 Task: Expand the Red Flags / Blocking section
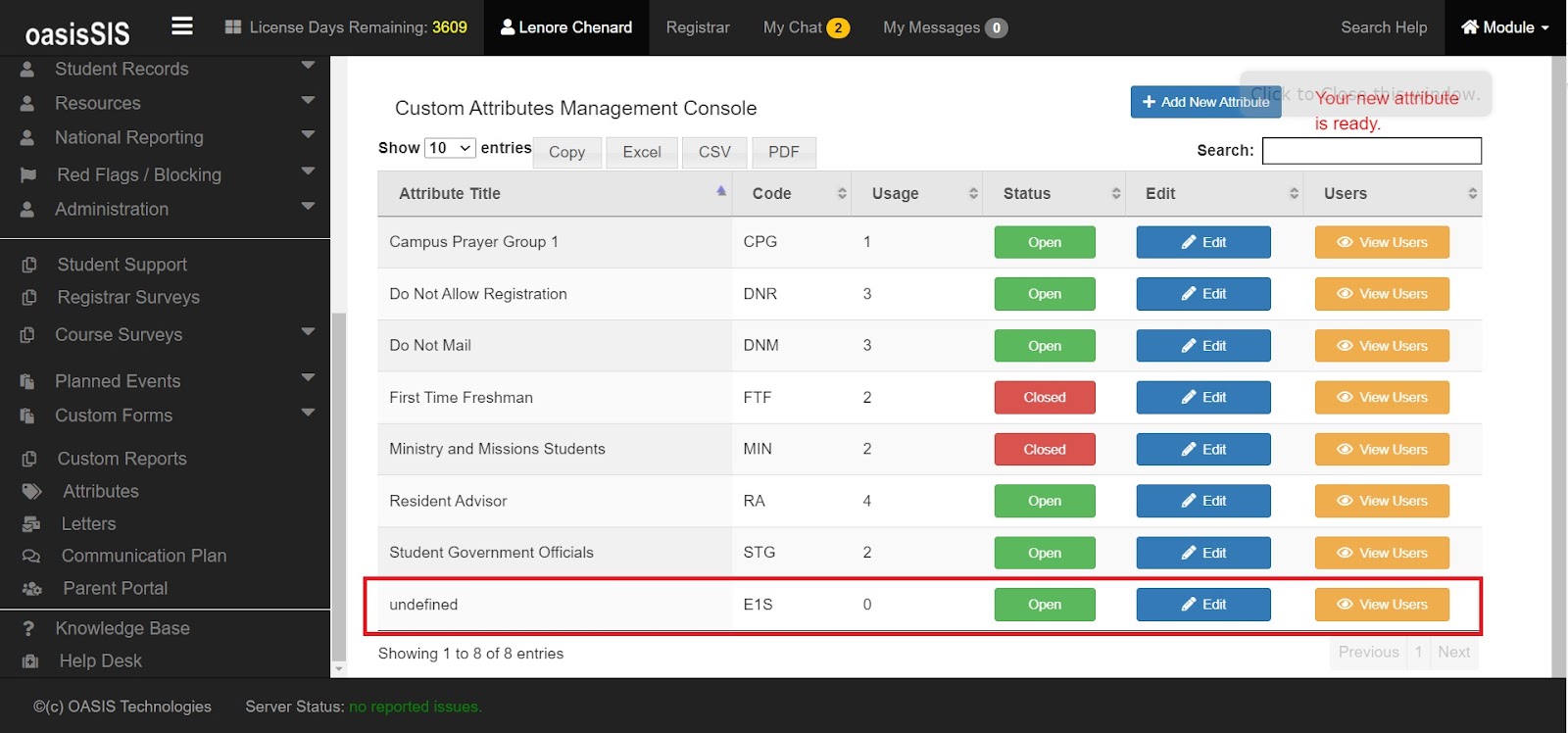tap(308, 171)
